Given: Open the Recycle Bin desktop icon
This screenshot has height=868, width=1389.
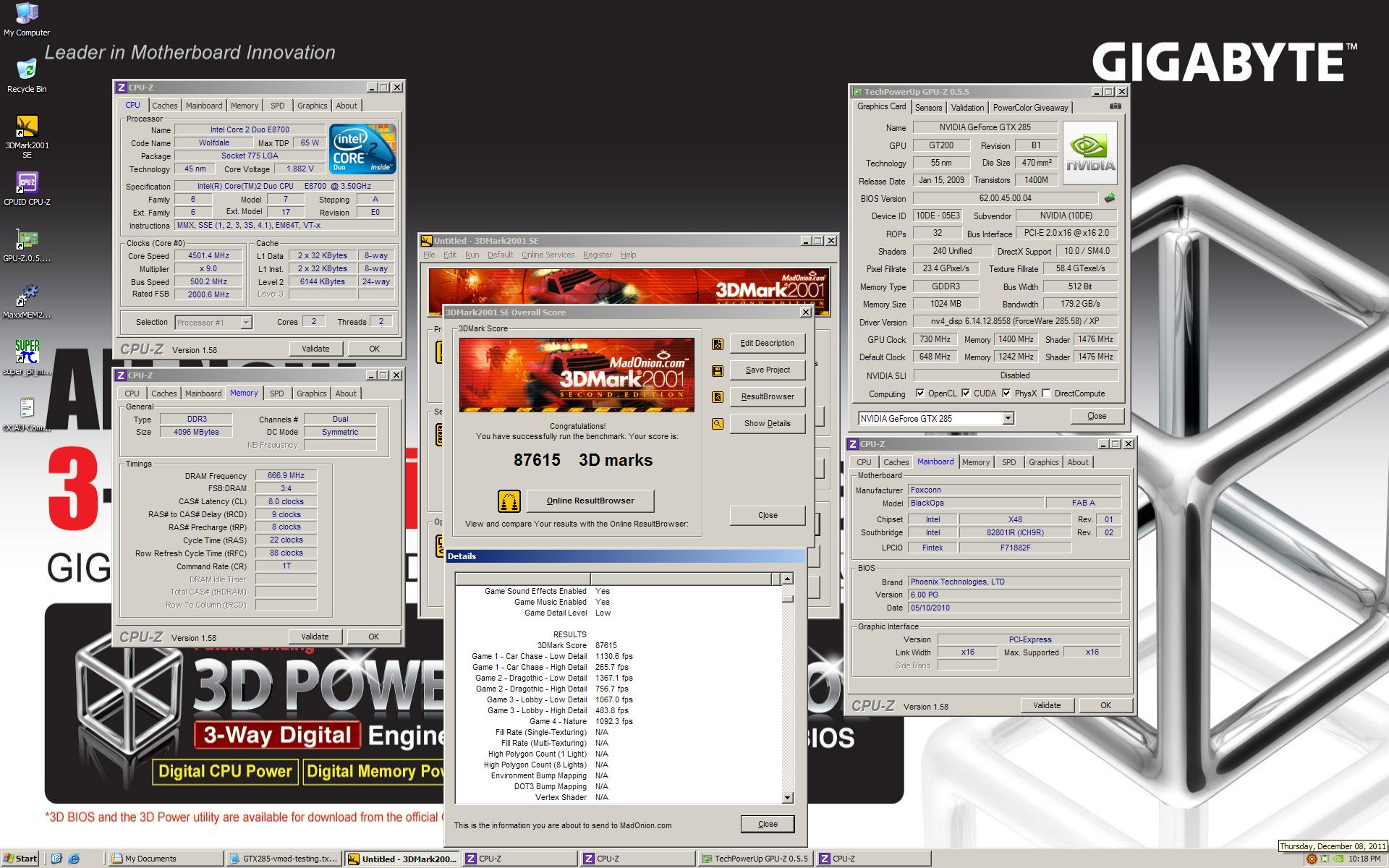Looking at the screenshot, I should coord(27,76).
